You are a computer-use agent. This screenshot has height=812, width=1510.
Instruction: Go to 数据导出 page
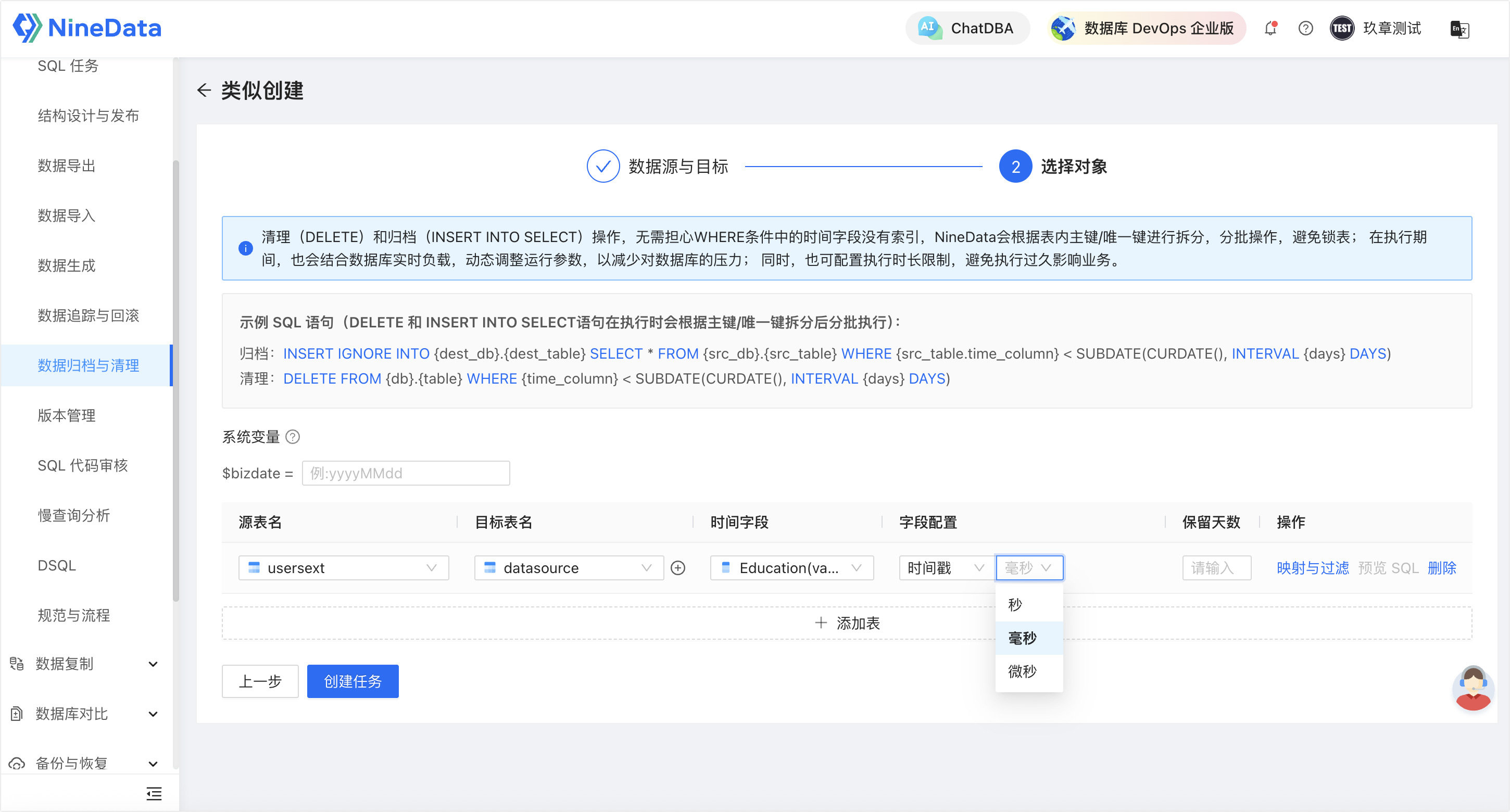click(x=66, y=166)
